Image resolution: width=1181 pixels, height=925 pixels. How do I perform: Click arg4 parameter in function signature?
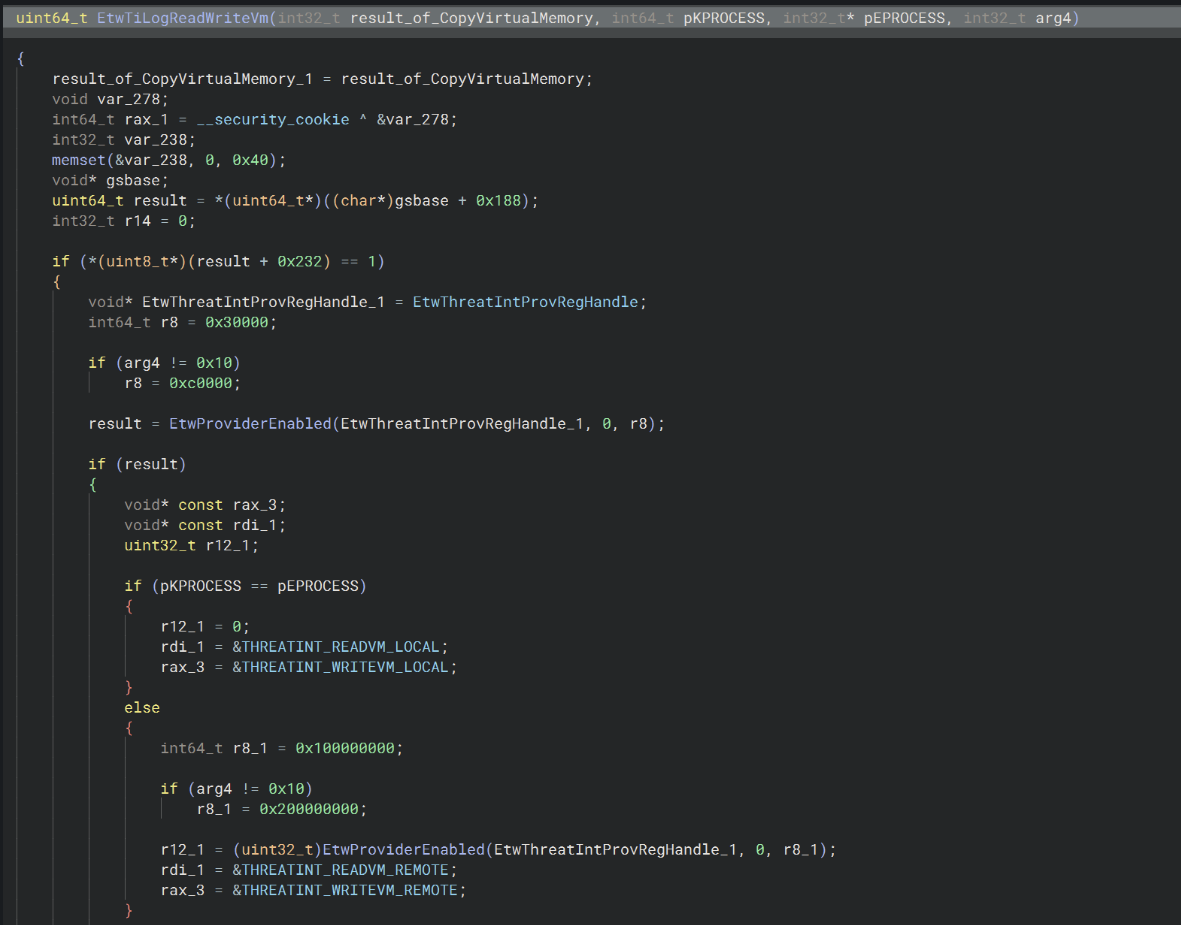click(1051, 19)
